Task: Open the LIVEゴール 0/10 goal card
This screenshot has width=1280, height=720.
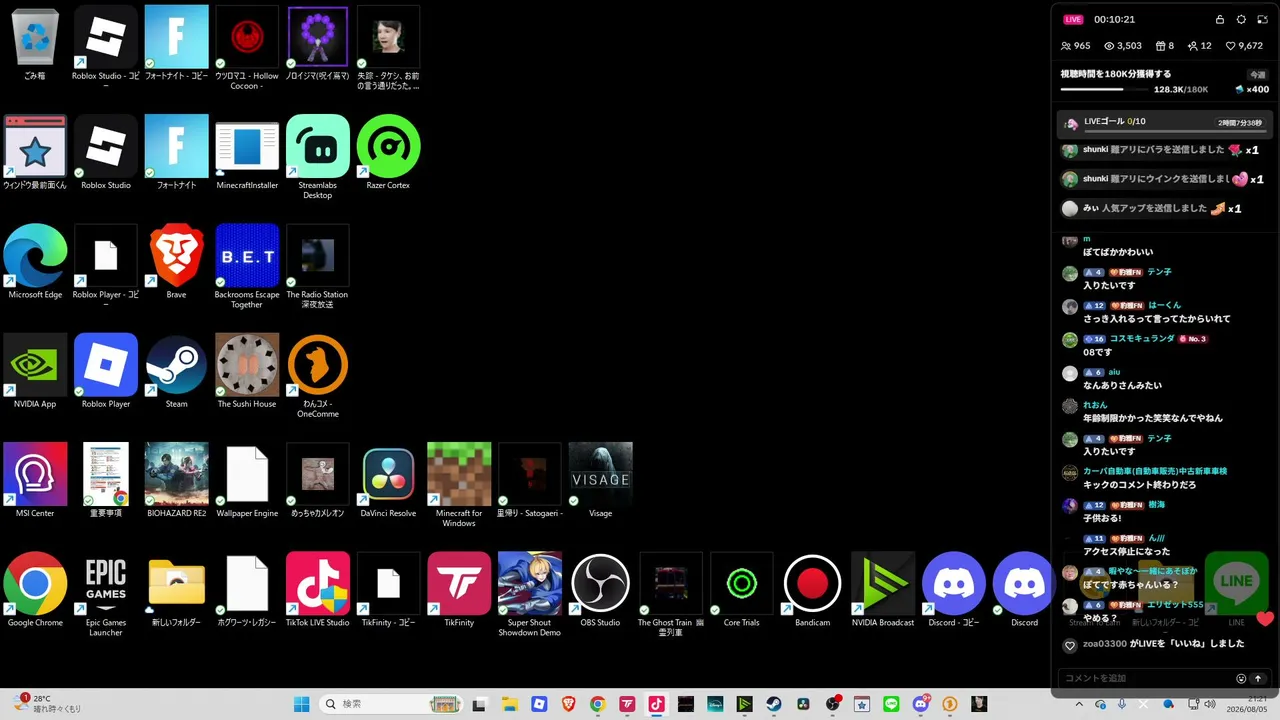Action: click(1164, 123)
